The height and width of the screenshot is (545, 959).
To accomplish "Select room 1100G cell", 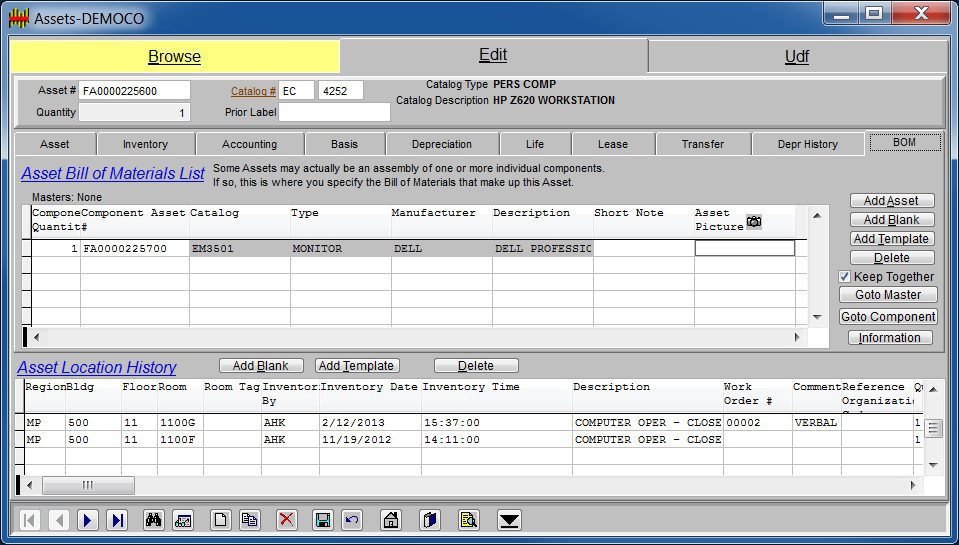I will 180,423.
